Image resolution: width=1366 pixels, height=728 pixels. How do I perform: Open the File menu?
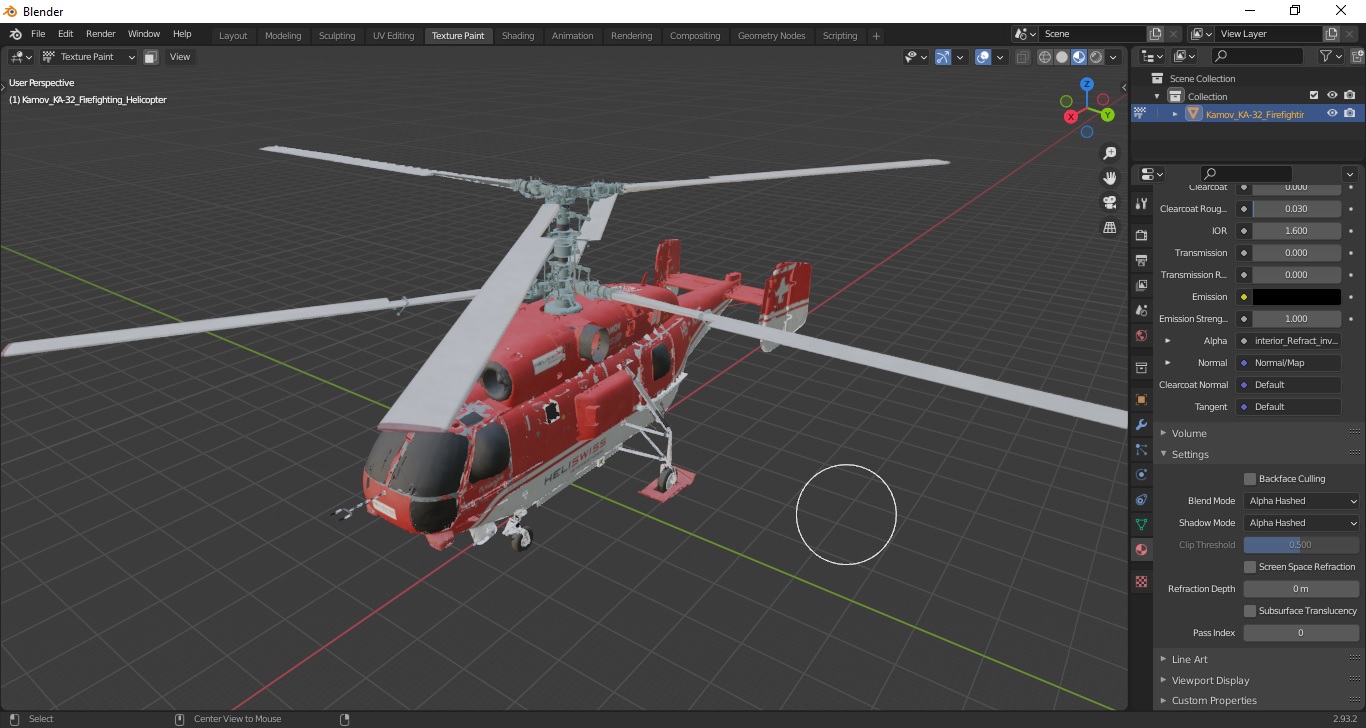38,34
